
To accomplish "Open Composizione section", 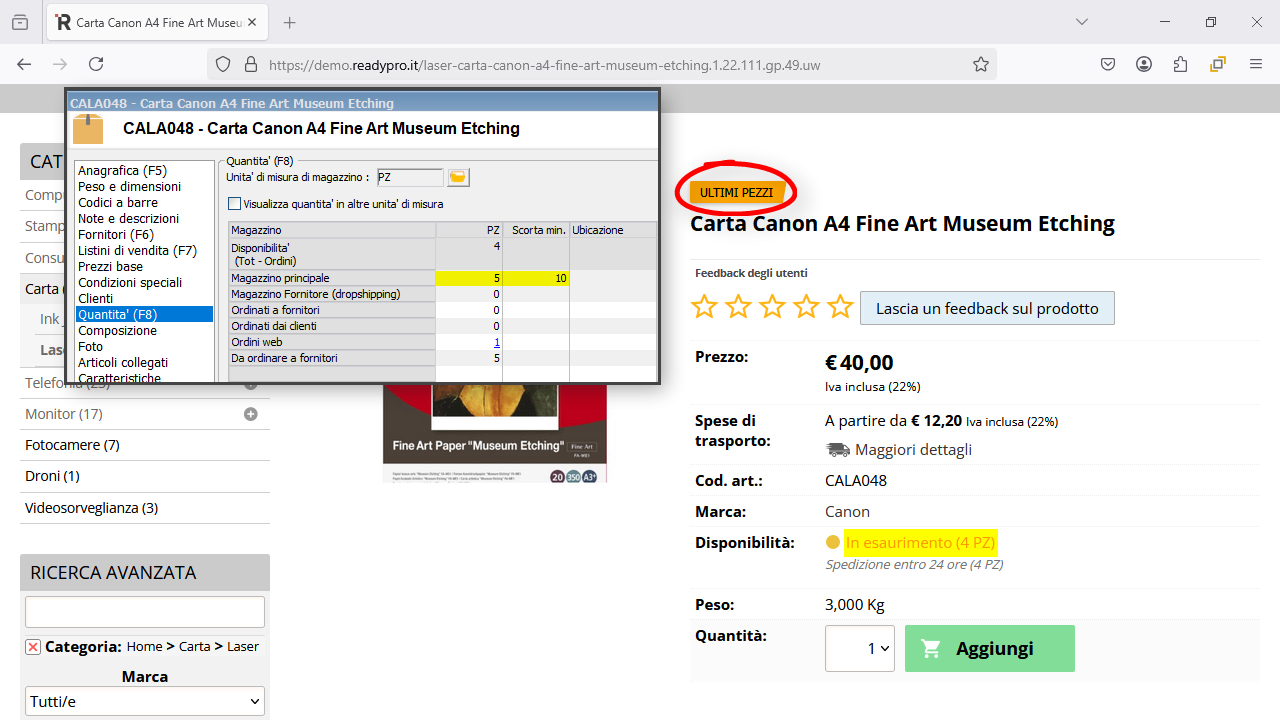I will coord(117,331).
